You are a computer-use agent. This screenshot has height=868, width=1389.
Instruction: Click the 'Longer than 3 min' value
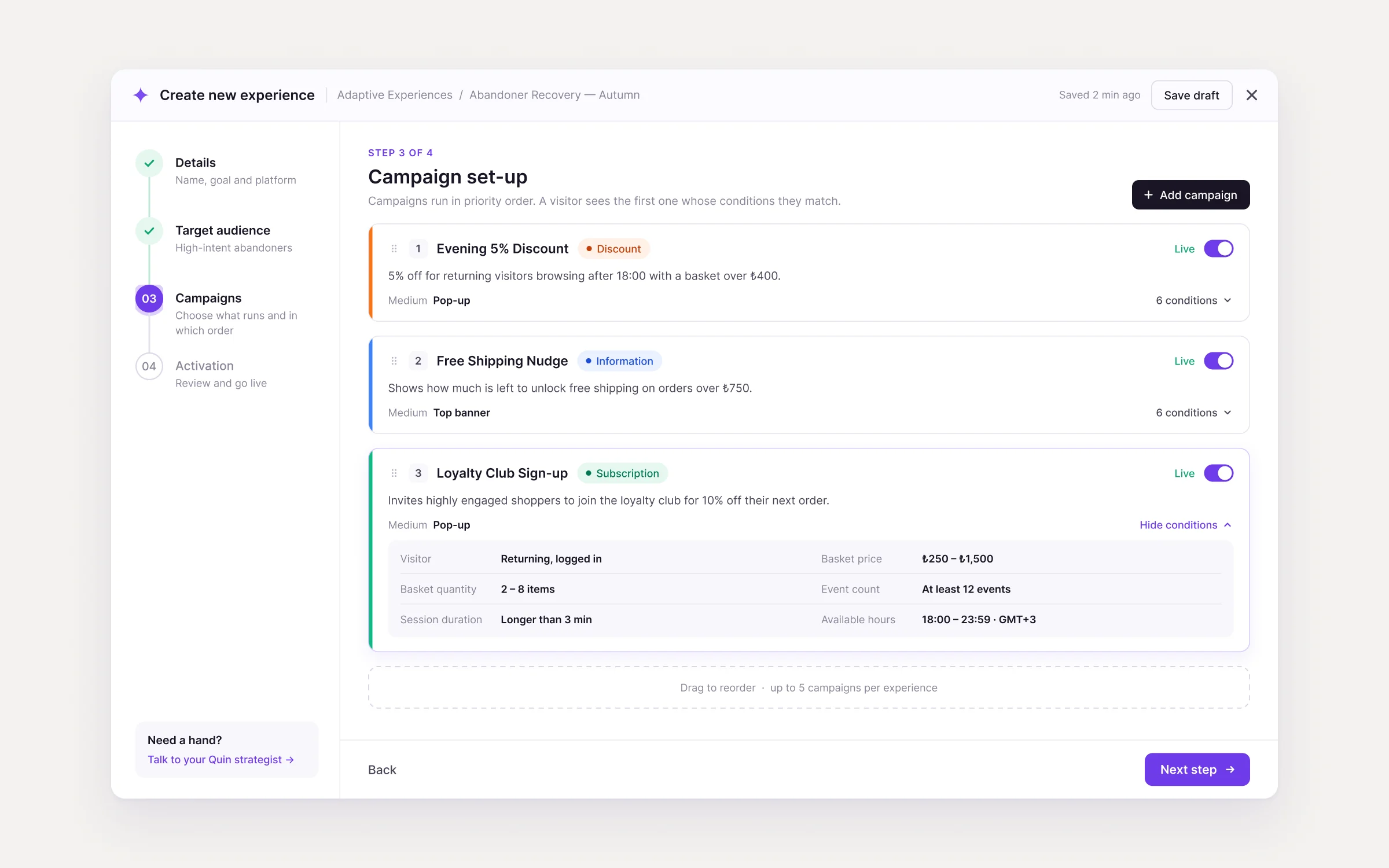546,620
